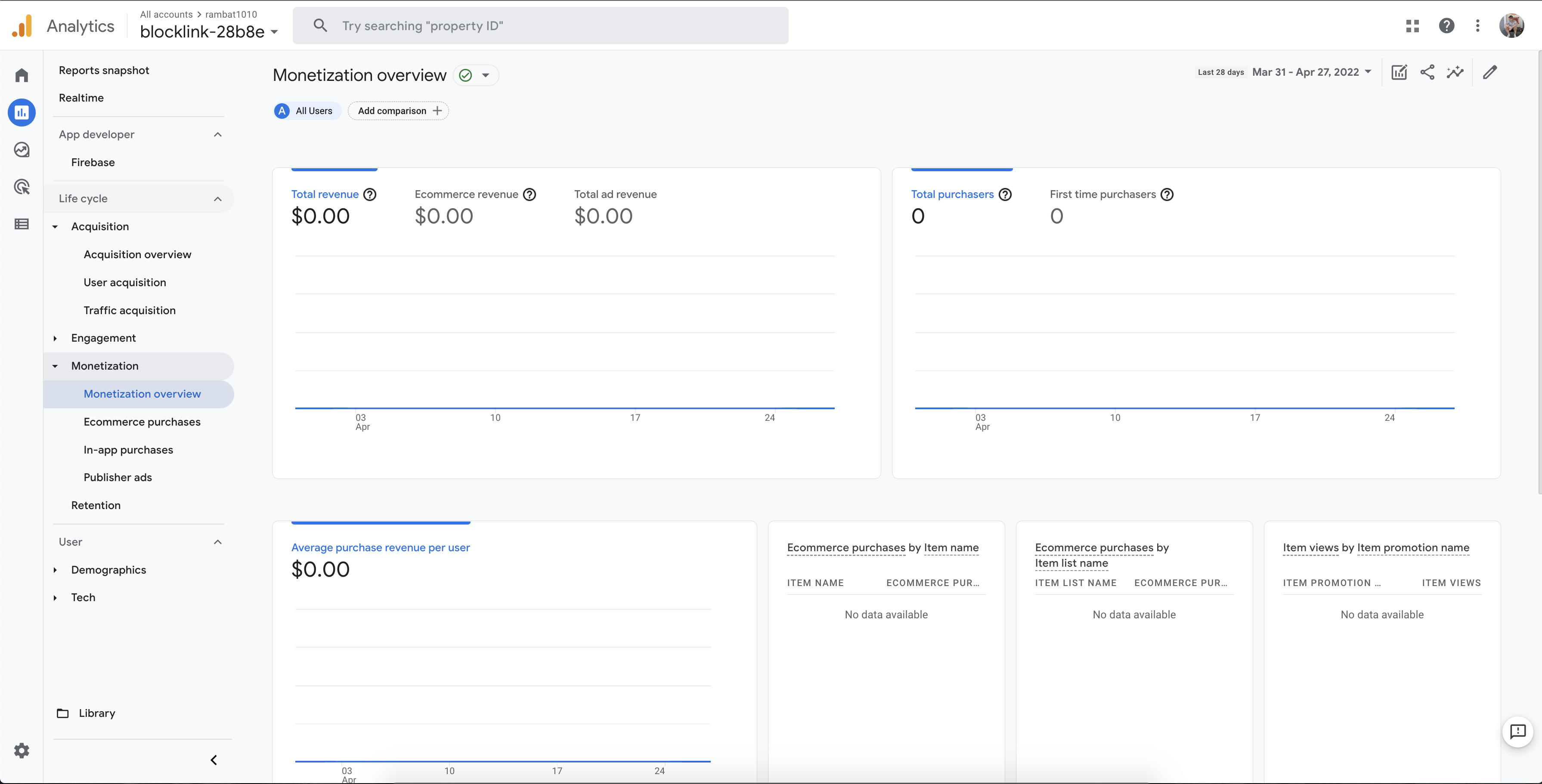
Task: Expand the Tech tree item
Action: point(55,598)
